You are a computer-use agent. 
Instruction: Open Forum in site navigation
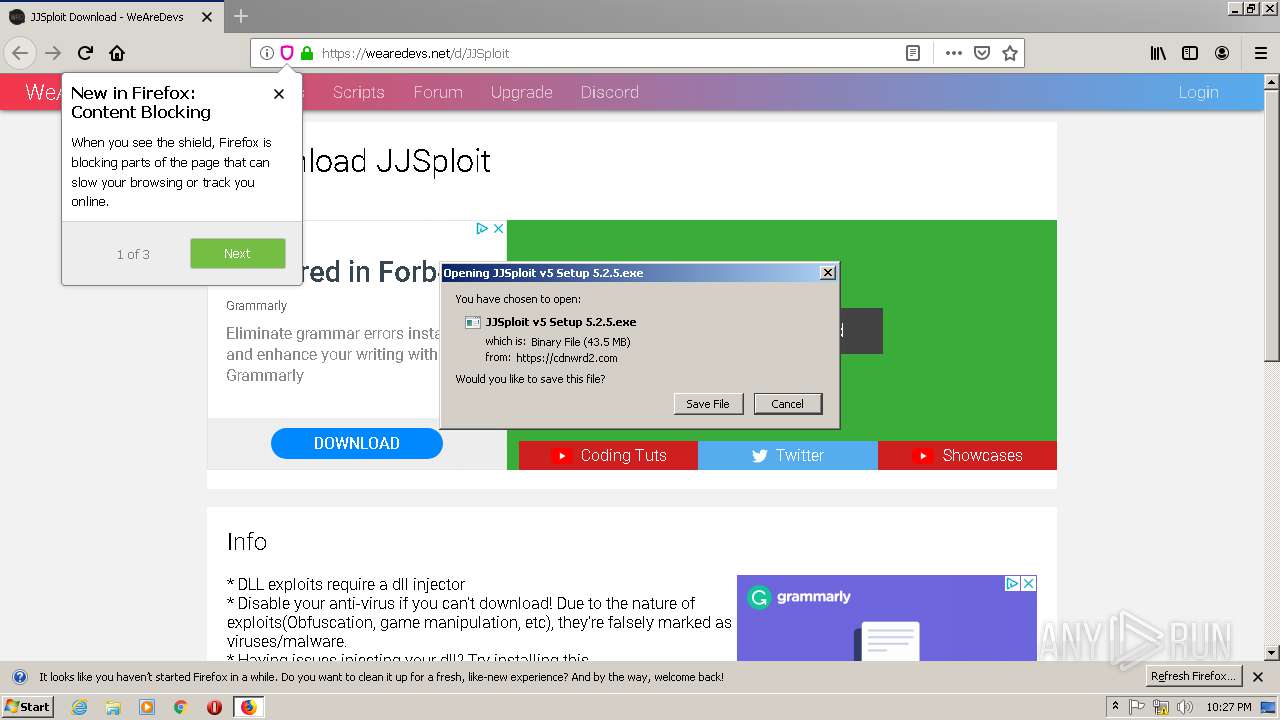click(x=438, y=92)
